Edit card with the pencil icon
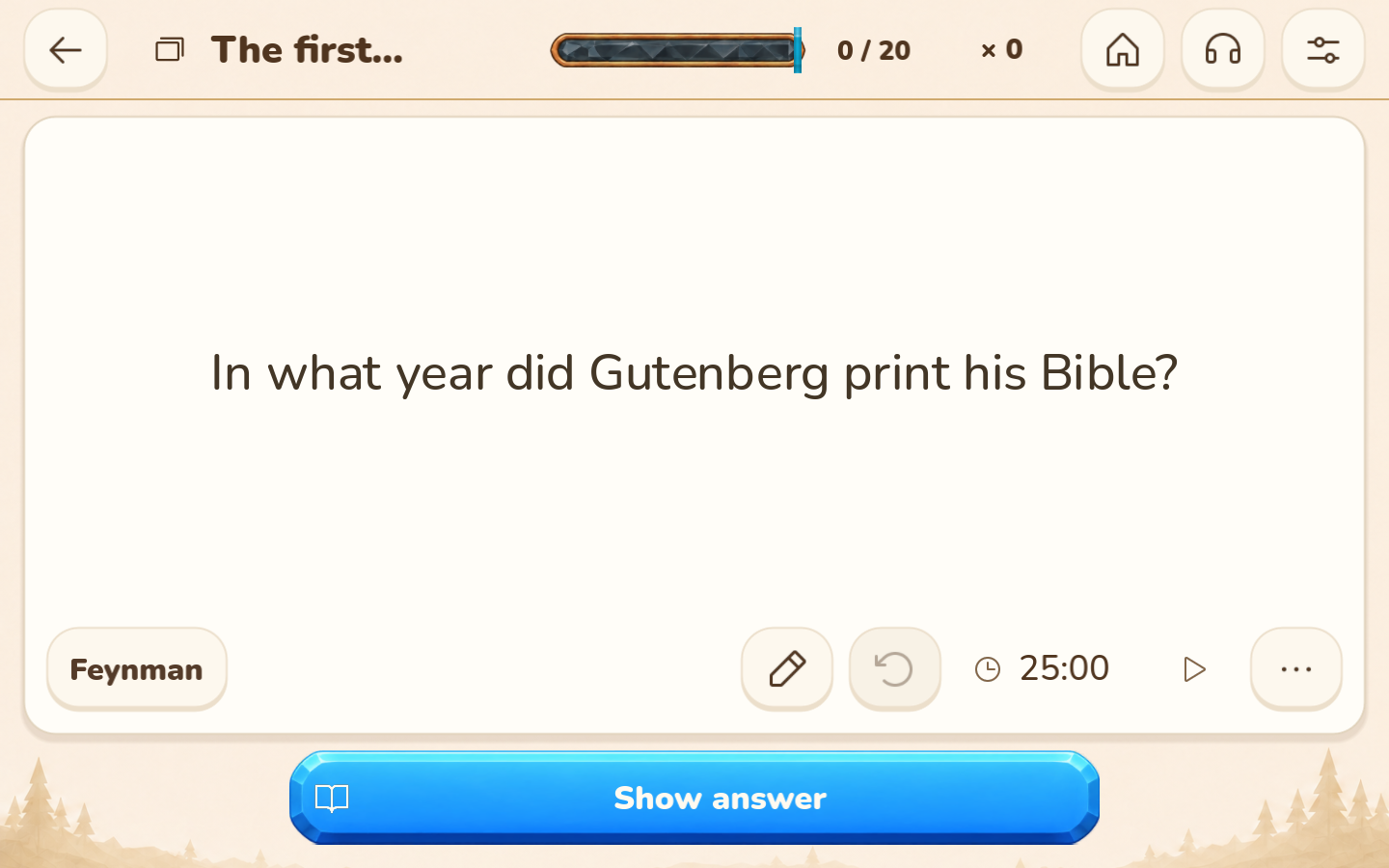Screen dimensions: 1389x868 coord(786,668)
